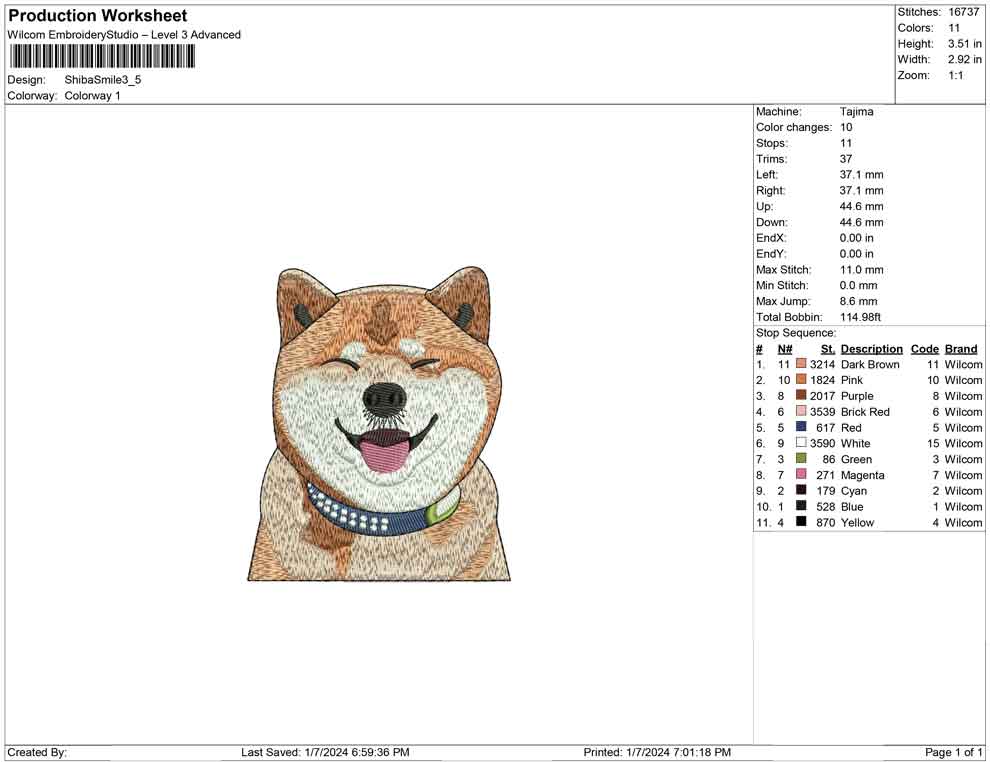The height and width of the screenshot is (762, 990).
Task: Click the Shiba dog embroidery design preview
Action: tap(379, 424)
